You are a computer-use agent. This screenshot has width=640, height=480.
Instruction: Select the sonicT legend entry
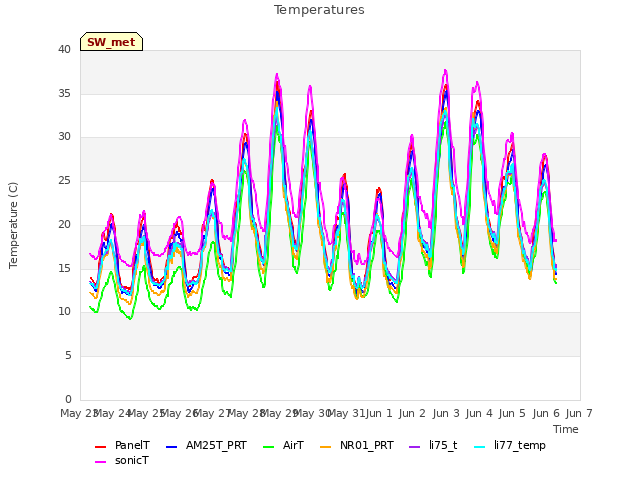[122, 460]
